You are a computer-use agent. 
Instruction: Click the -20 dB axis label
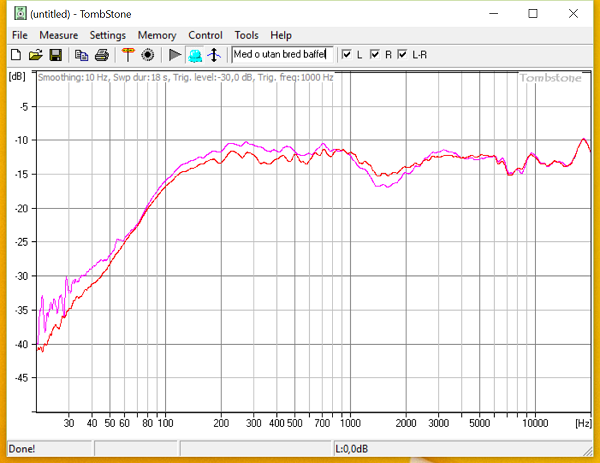21,209
